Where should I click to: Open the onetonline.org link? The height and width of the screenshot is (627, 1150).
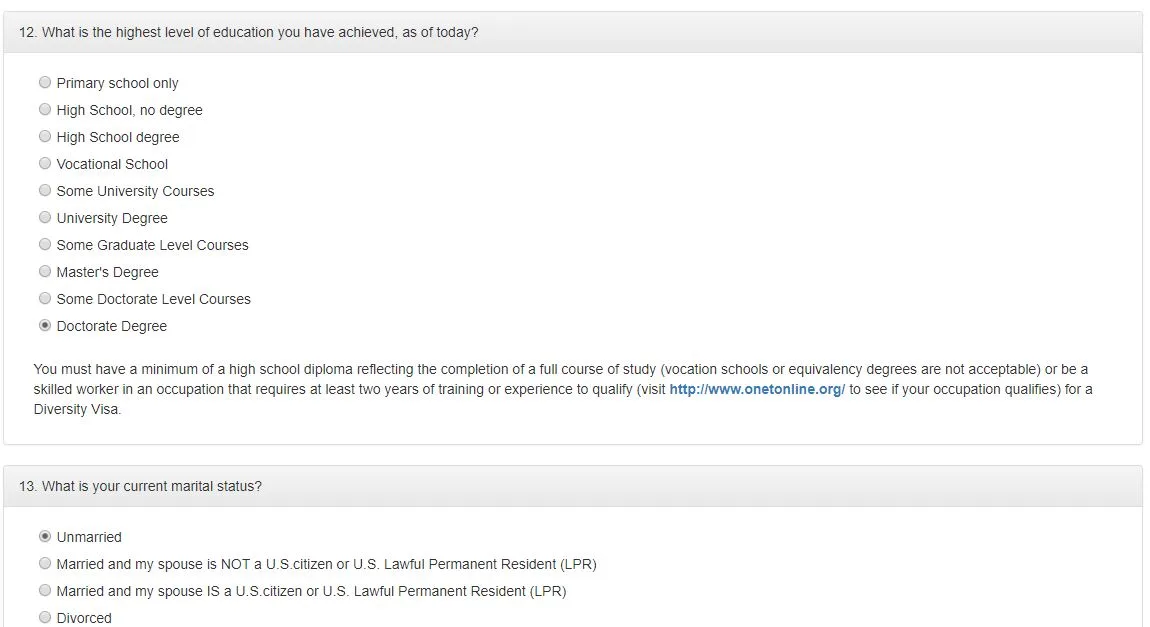tap(757, 389)
